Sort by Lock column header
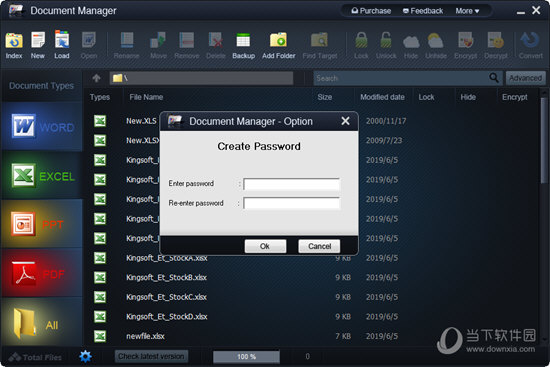Screen dimensions: 550x367 427,97
